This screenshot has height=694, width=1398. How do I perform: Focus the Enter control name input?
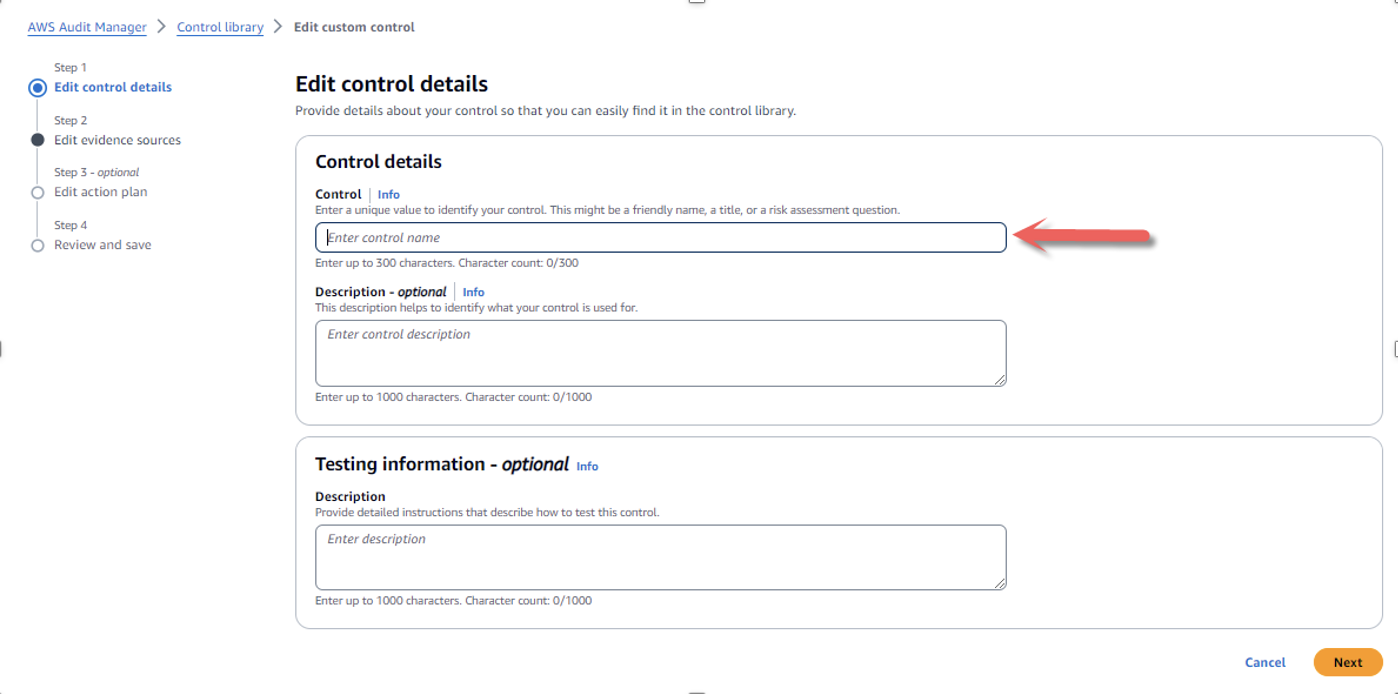point(660,237)
